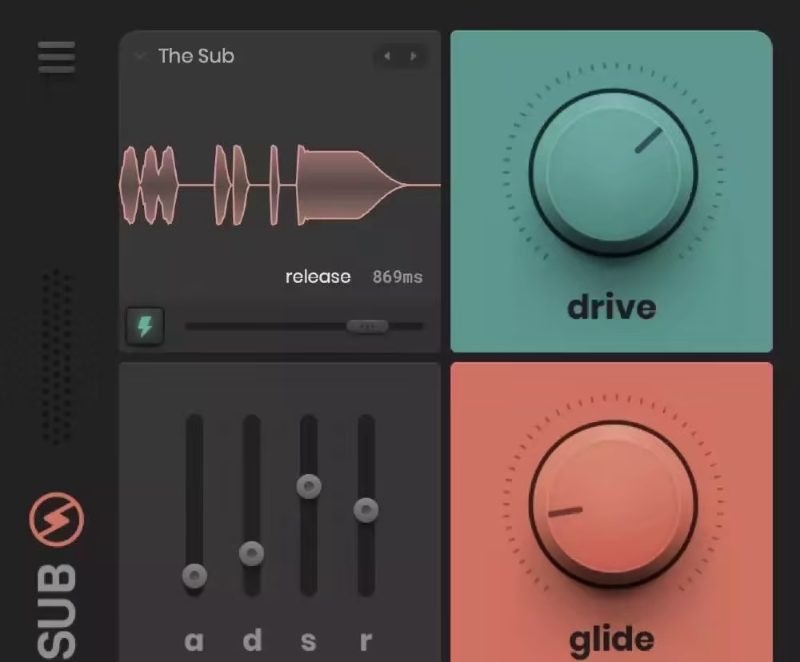Click the drive label
800x662 pixels.
(612, 307)
